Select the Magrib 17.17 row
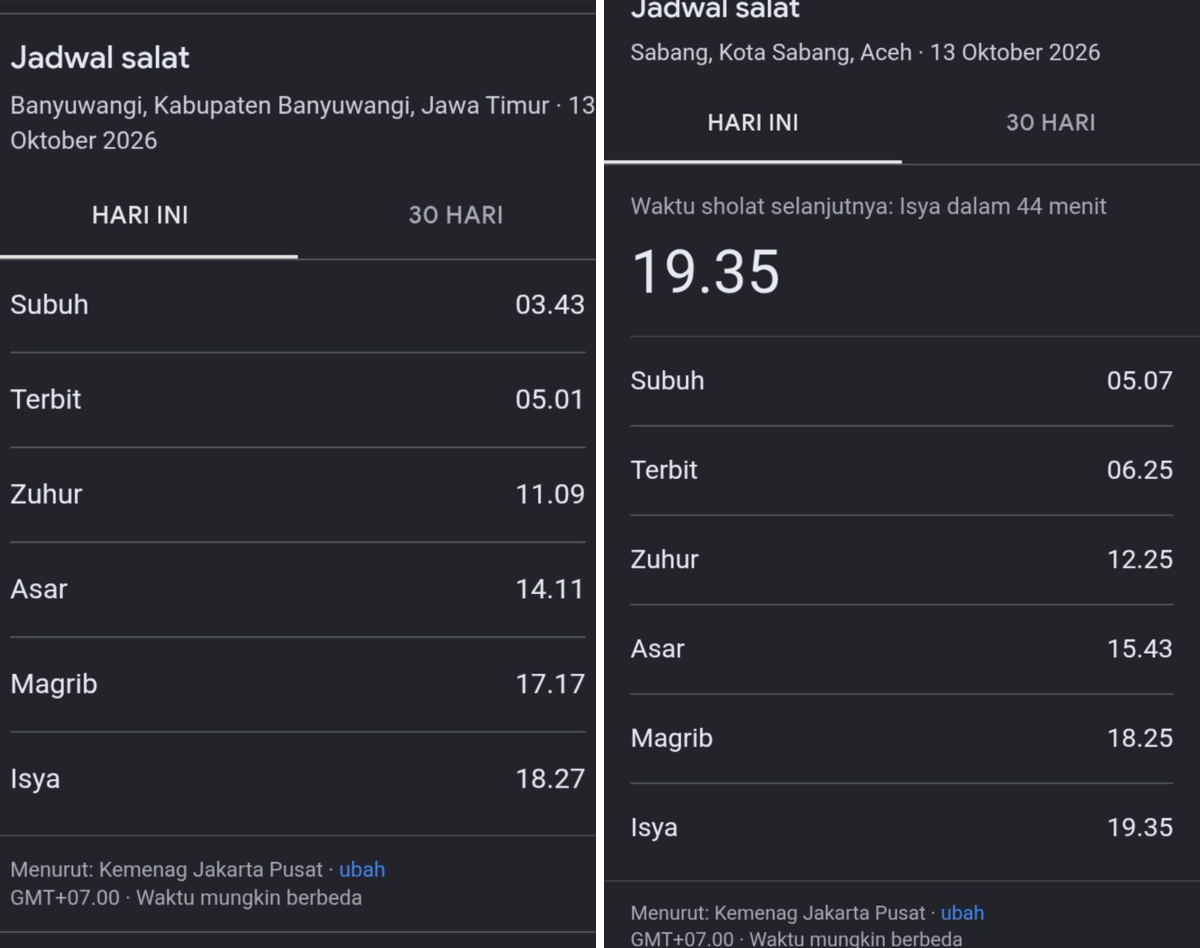This screenshot has height=948, width=1200. pos(298,684)
